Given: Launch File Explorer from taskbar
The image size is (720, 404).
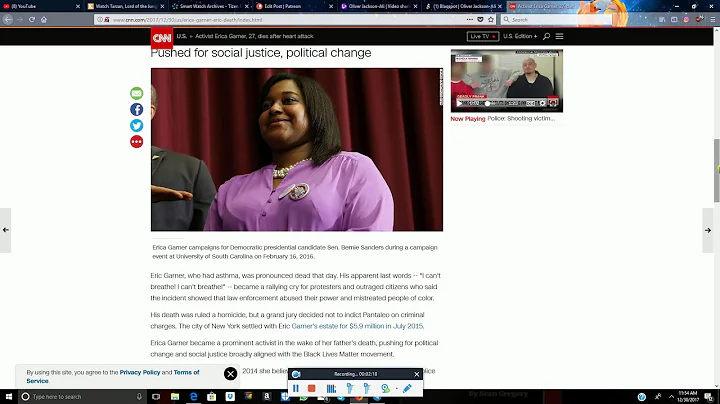Looking at the screenshot, I should point(175,397).
